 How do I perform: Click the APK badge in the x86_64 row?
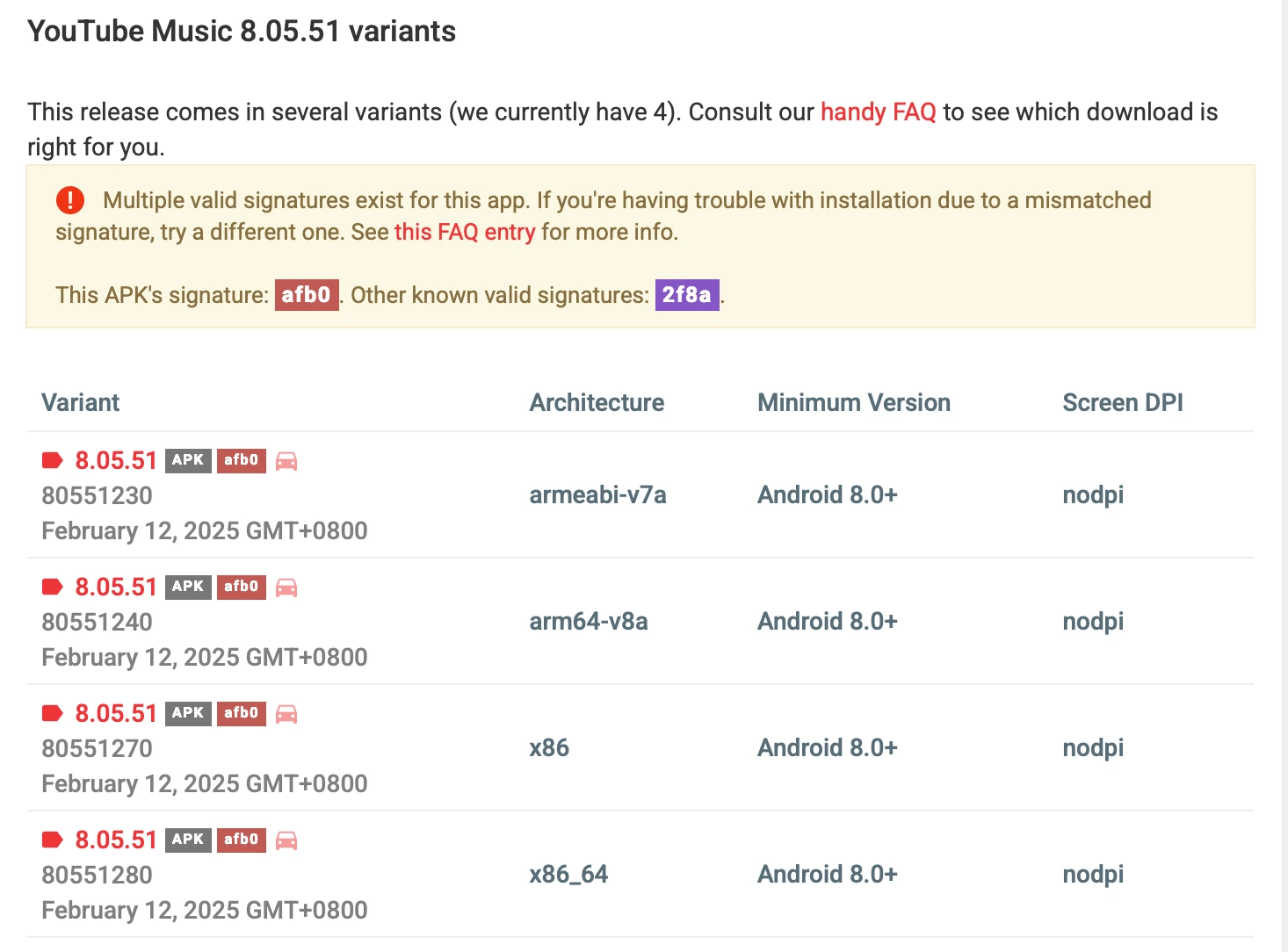point(188,840)
